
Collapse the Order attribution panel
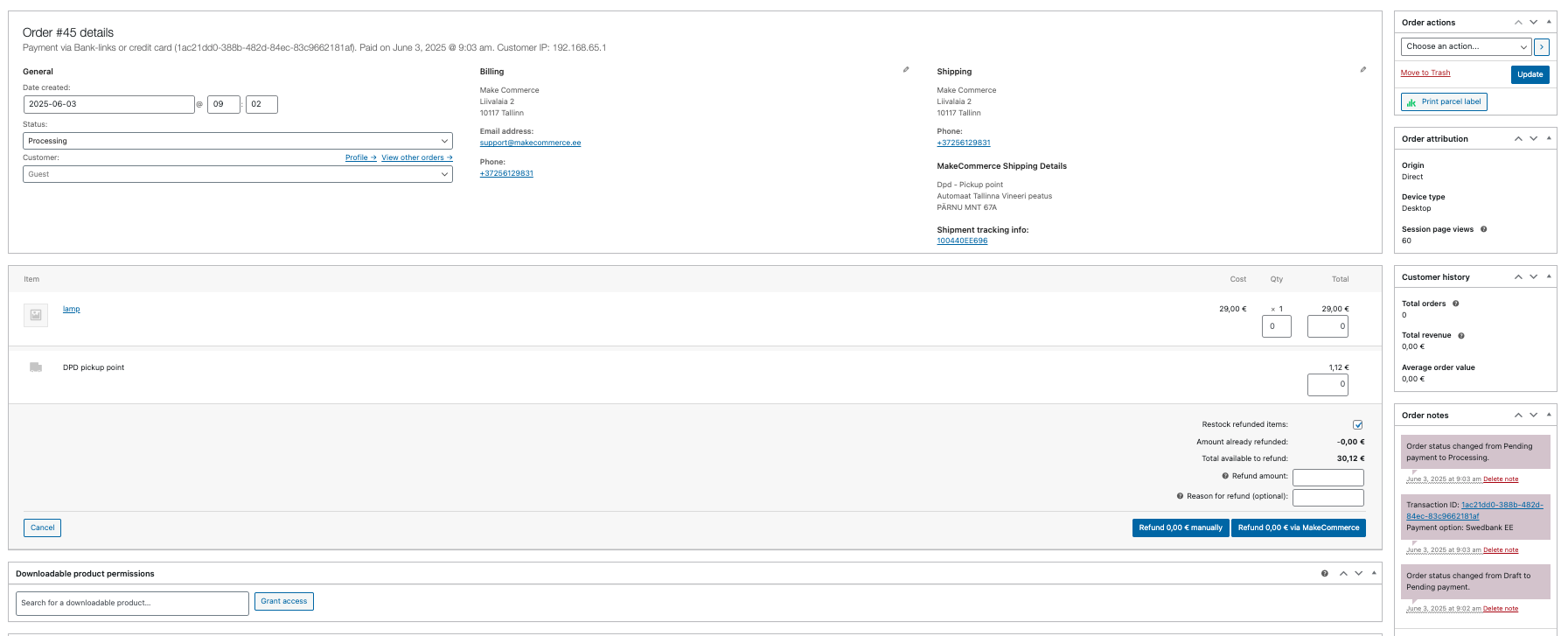(1549, 138)
